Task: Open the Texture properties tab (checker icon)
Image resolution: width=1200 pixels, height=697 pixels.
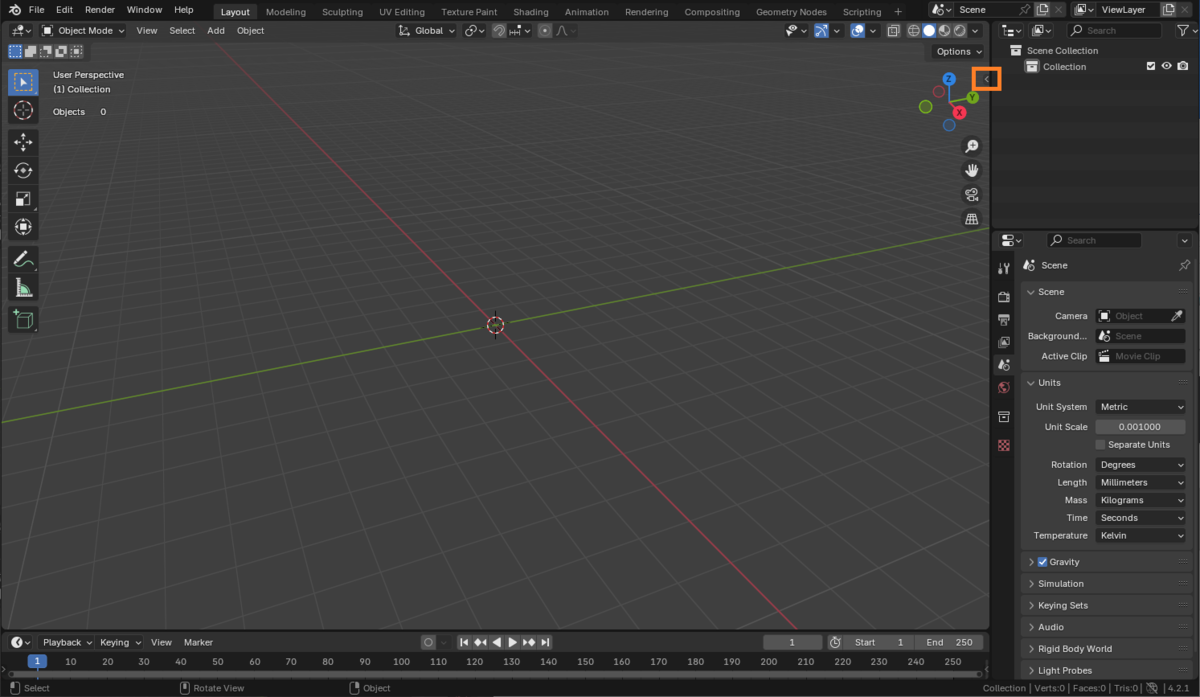Action: (x=1004, y=446)
